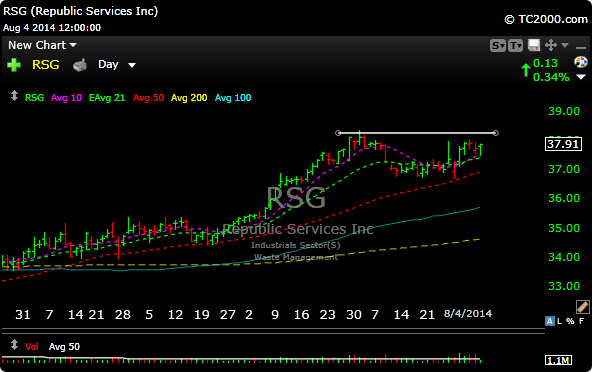
Task: Click the Aug 4 2014 12:00:00 timestamp
Action: pyautogui.click(x=52, y=28)
